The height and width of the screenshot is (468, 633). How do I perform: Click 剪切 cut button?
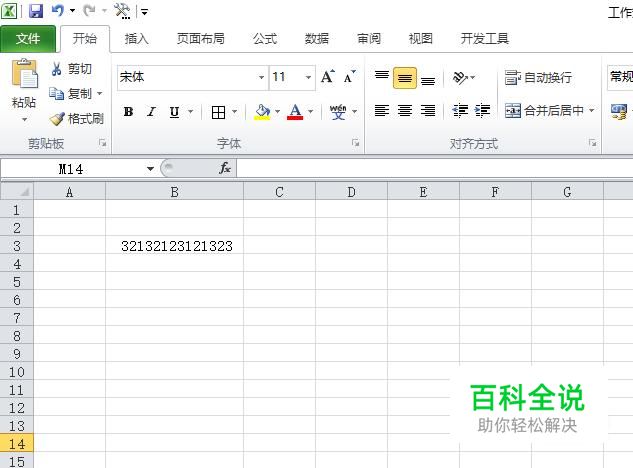[x=71, y=69]
